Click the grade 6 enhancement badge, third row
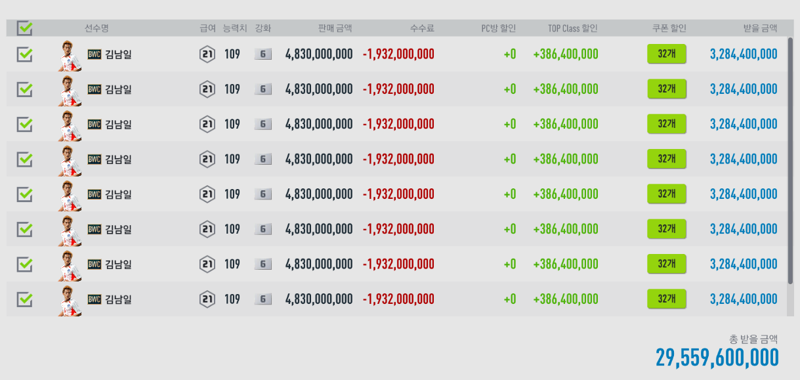The height and width of the screenshot is (380, 800). pos(263,124)
